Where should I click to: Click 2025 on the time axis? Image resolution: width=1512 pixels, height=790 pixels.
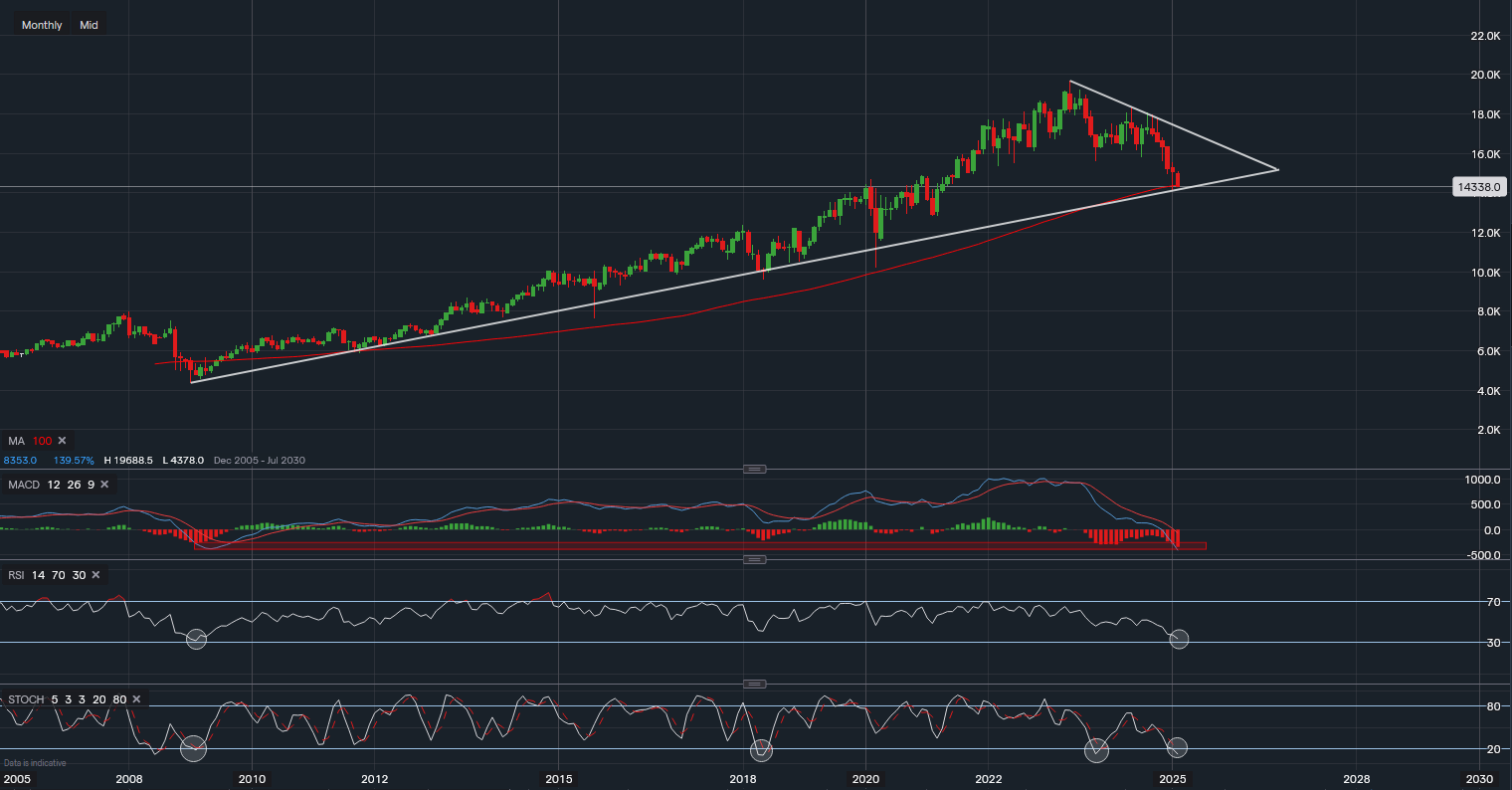click(1173, 780)
